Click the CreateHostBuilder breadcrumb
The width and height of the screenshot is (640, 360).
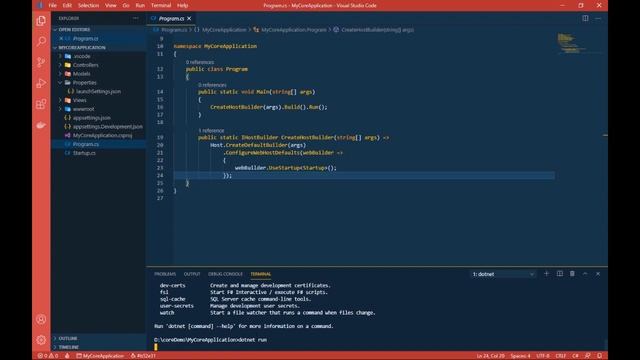click(x=377, y=30)
